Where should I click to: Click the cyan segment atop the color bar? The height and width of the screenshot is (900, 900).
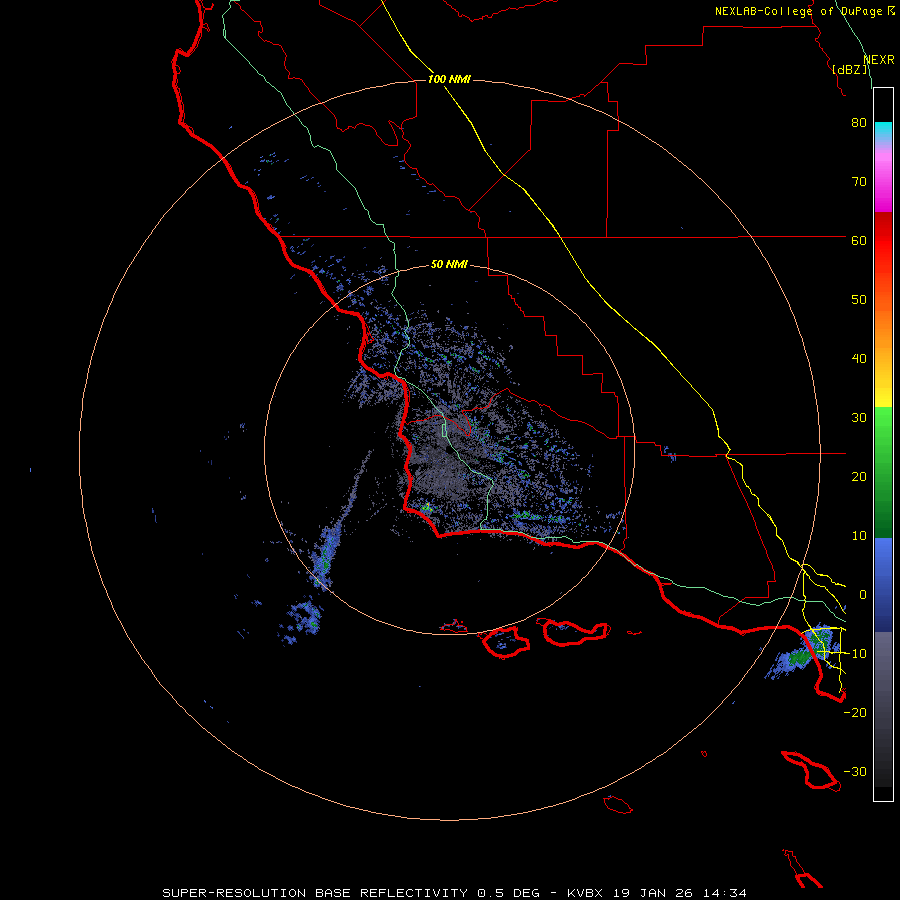pyautogui.click(x=883, y=131)
